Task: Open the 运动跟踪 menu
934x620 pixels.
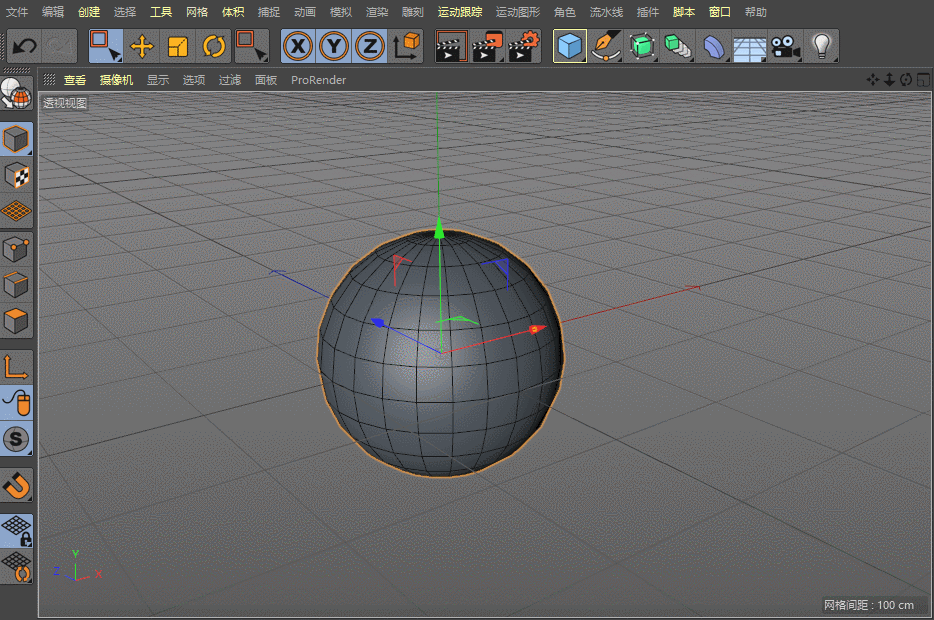Action: tap(460, 12)
